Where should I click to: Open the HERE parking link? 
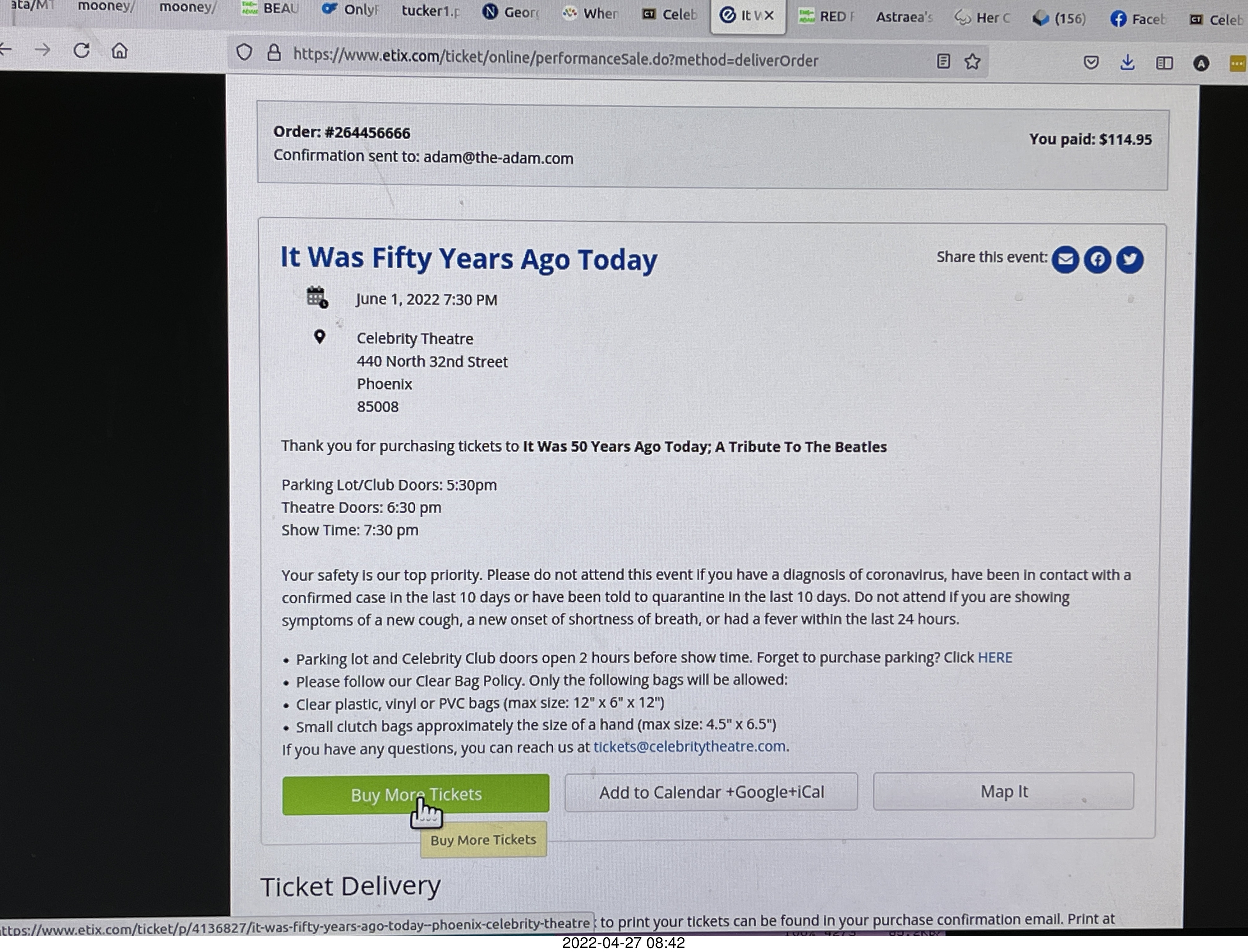pos(995,657)
